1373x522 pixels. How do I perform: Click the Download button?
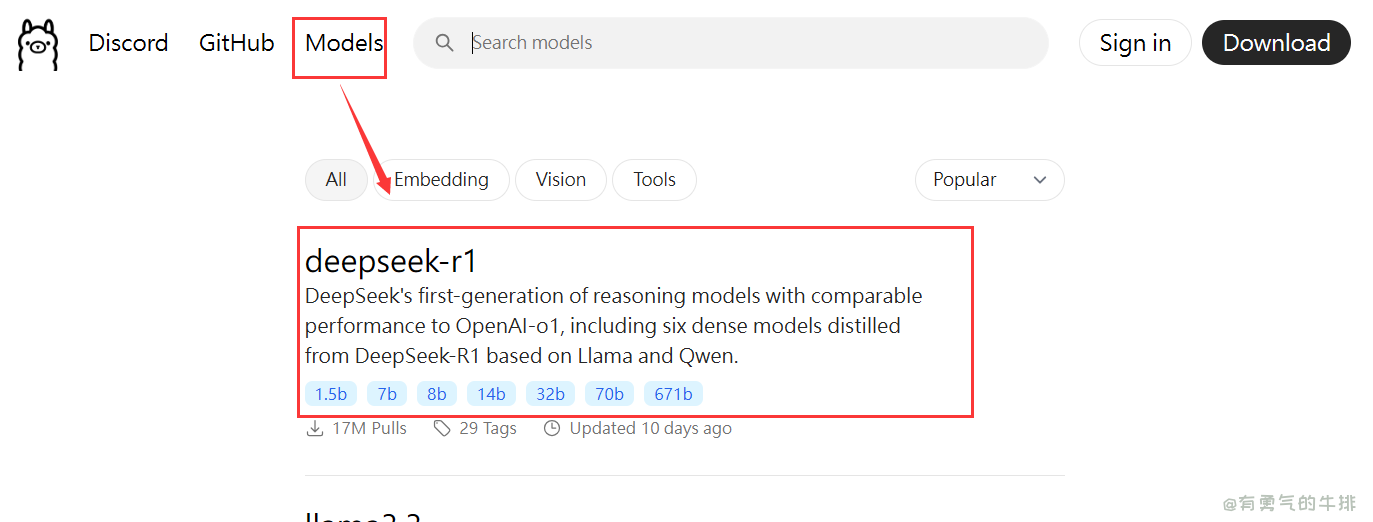1276,43
